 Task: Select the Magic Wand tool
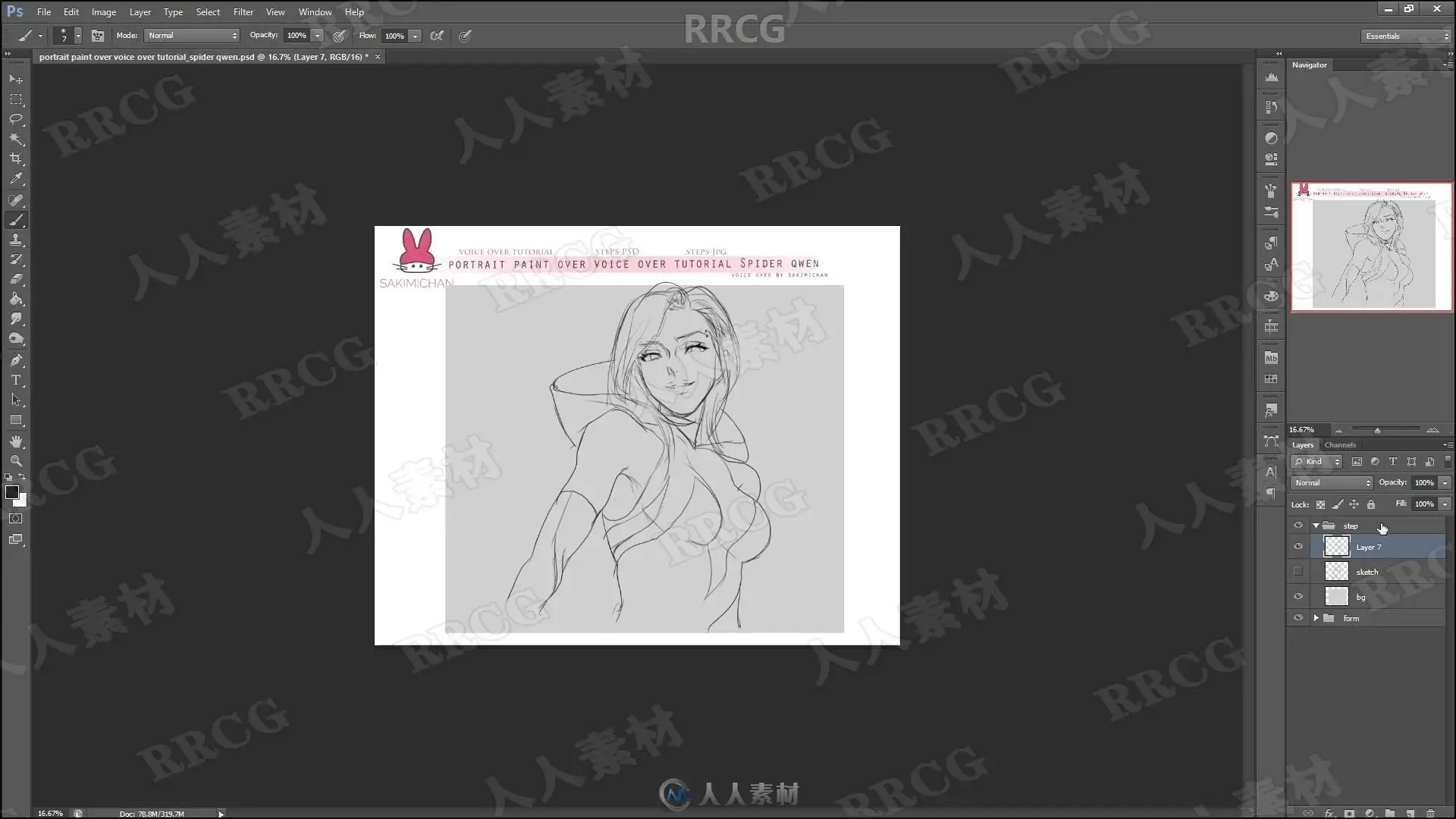pyautogui.click(x=16, y=139)
